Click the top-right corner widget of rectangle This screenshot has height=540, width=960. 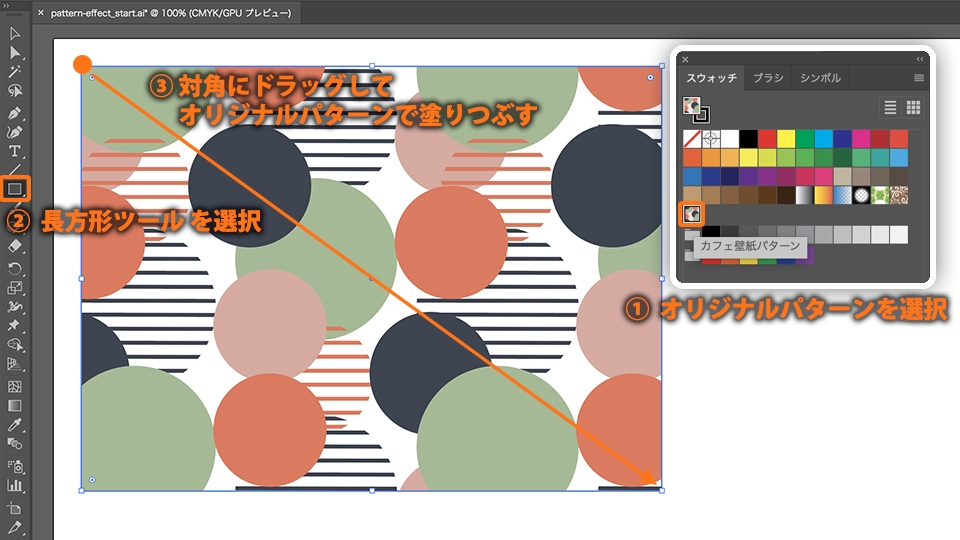[650, 77]
